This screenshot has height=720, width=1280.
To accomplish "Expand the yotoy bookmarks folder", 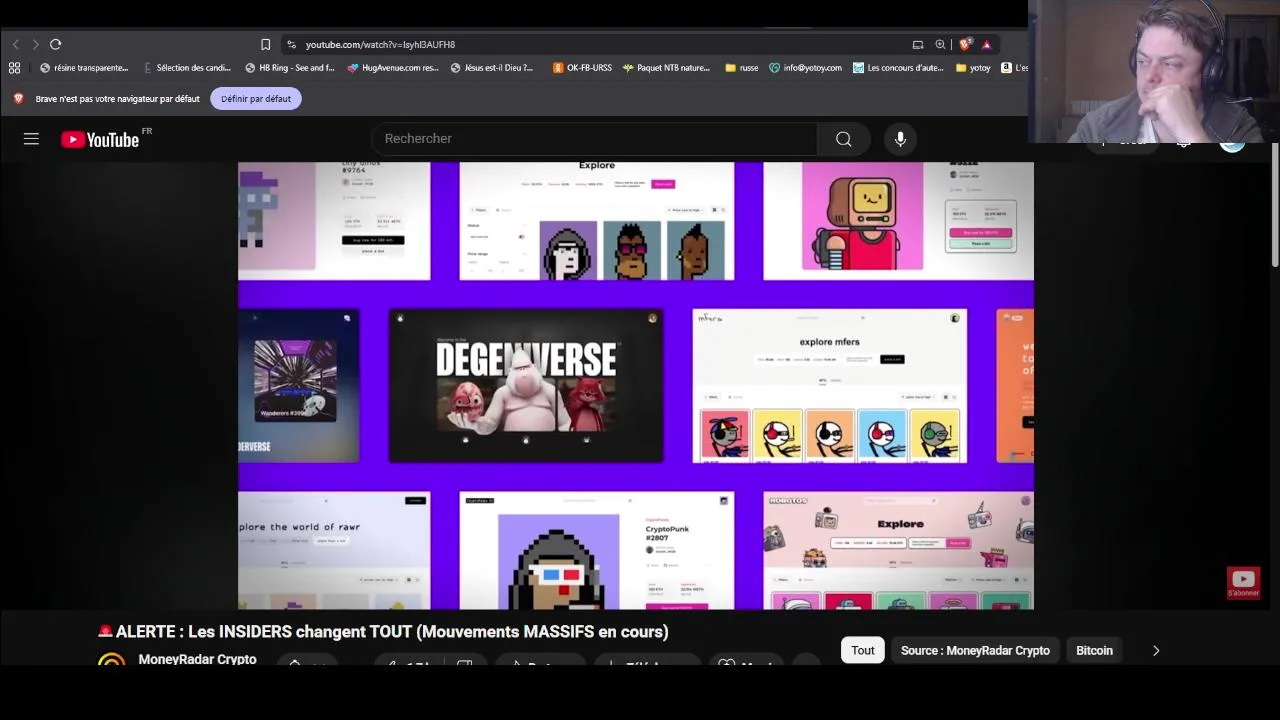I will (x=973, y=68).
